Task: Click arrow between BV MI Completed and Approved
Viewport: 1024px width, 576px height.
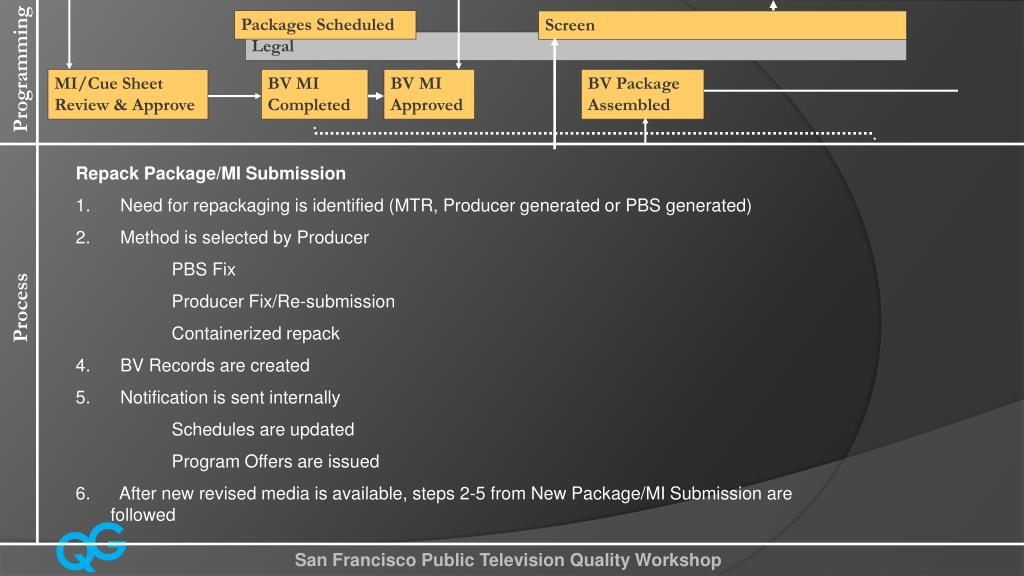Action: [x=376, y=96]
